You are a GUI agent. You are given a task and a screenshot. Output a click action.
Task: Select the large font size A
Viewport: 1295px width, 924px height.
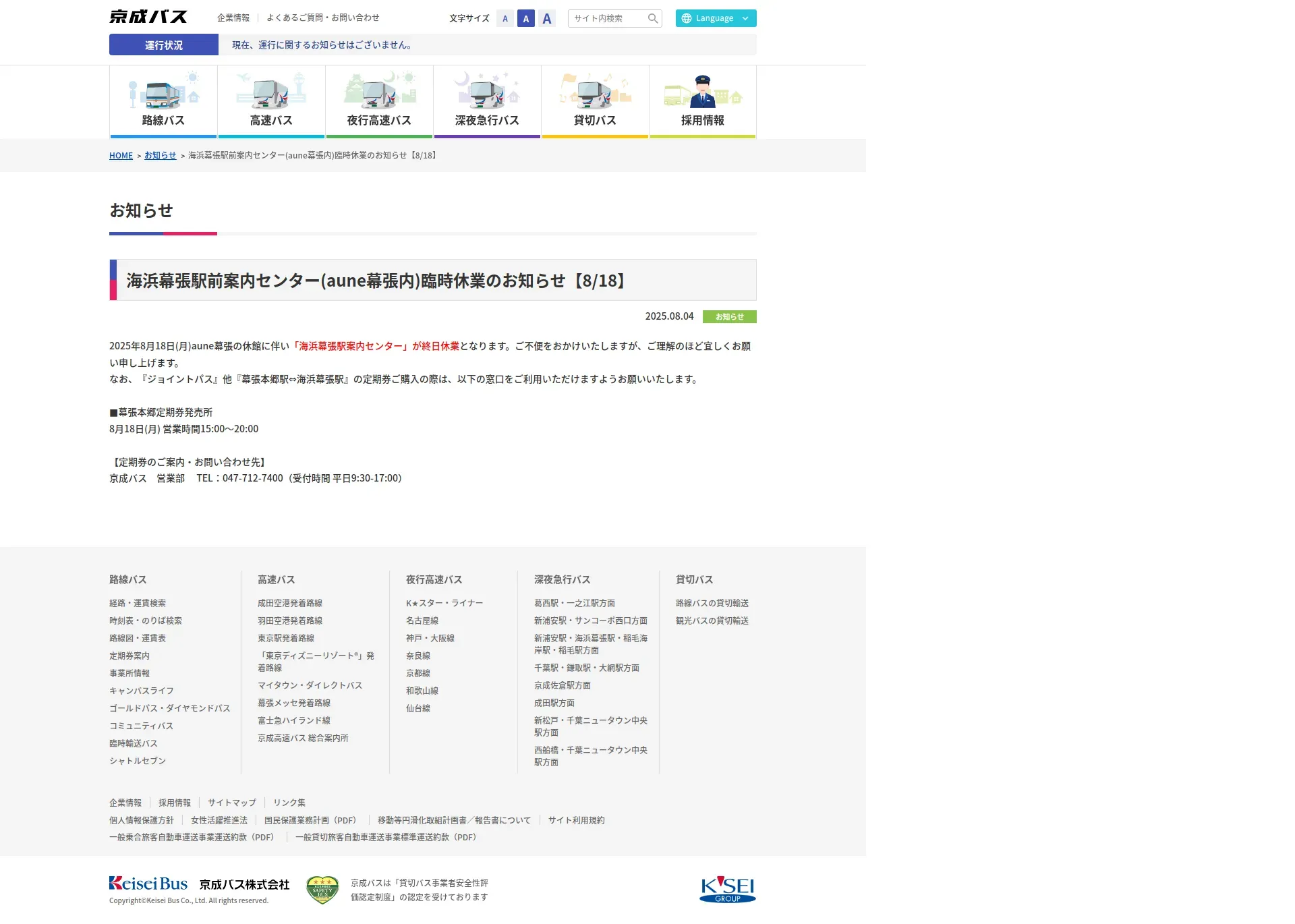[x=547, y=18]
